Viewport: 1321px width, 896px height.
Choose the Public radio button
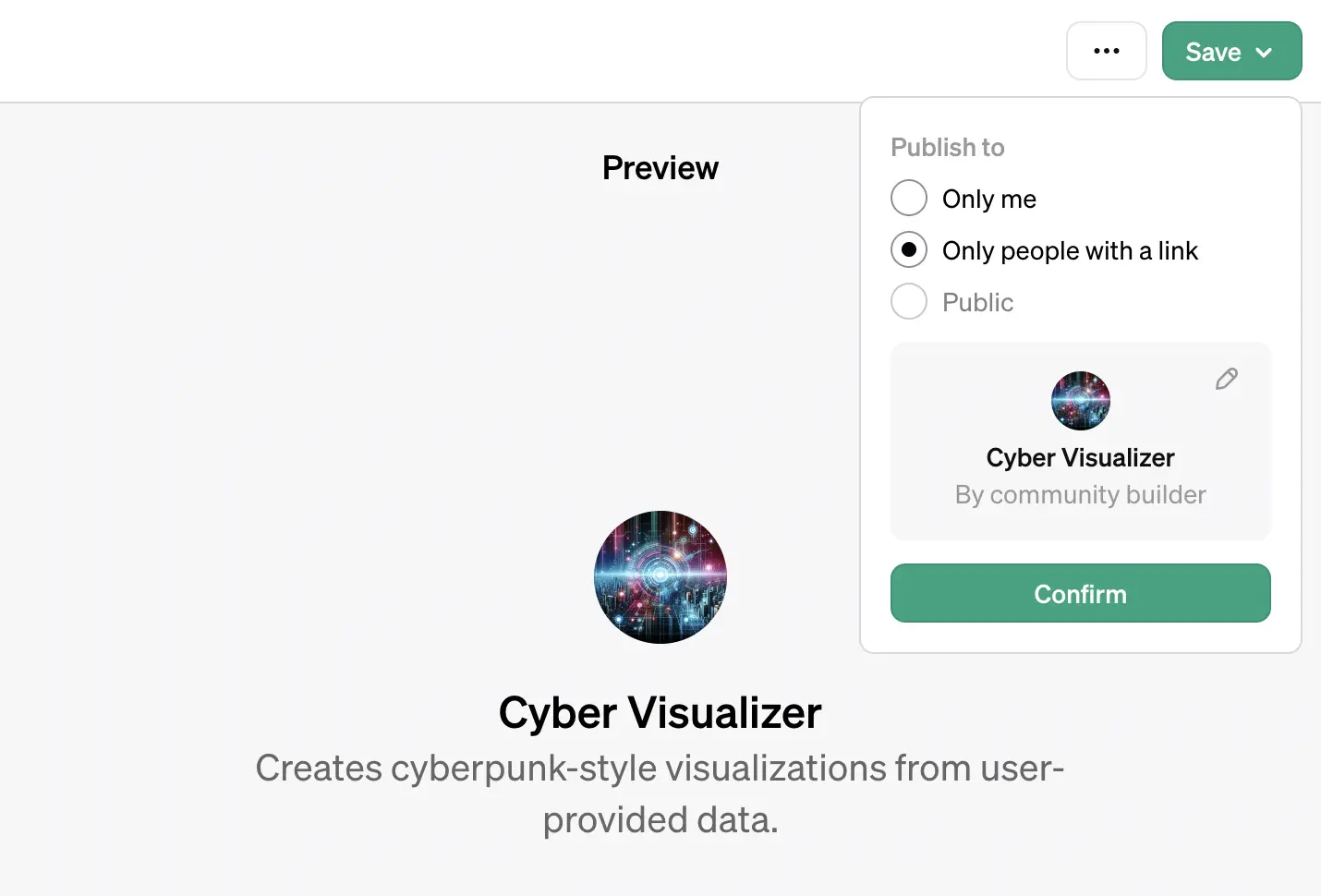pos(909,302)
